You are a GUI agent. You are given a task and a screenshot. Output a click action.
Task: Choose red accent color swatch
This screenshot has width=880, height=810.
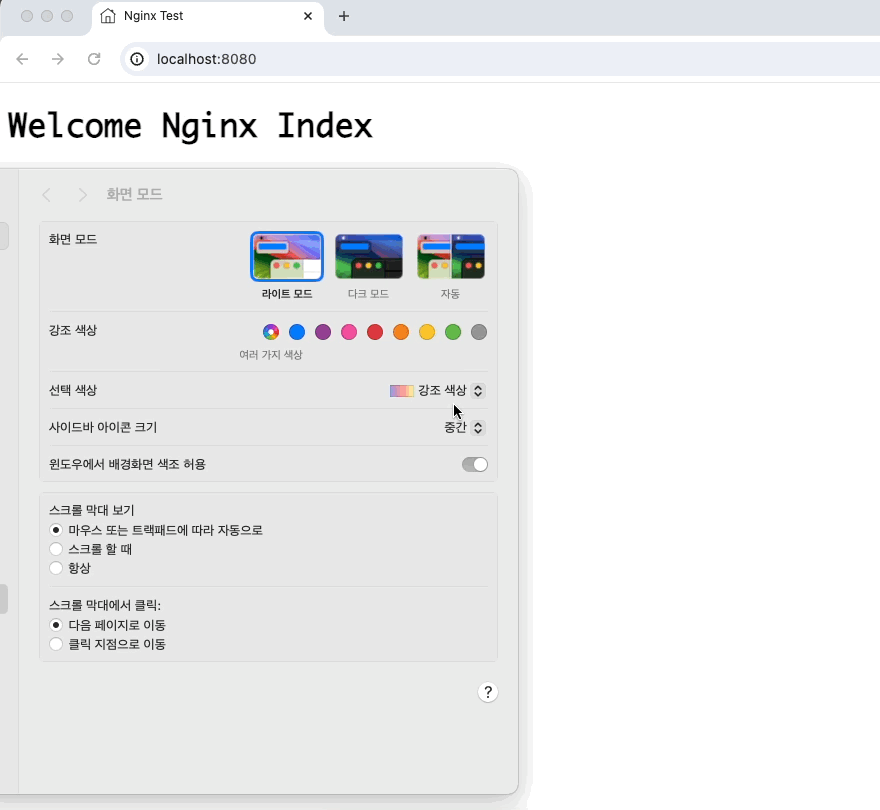[375, 332]
